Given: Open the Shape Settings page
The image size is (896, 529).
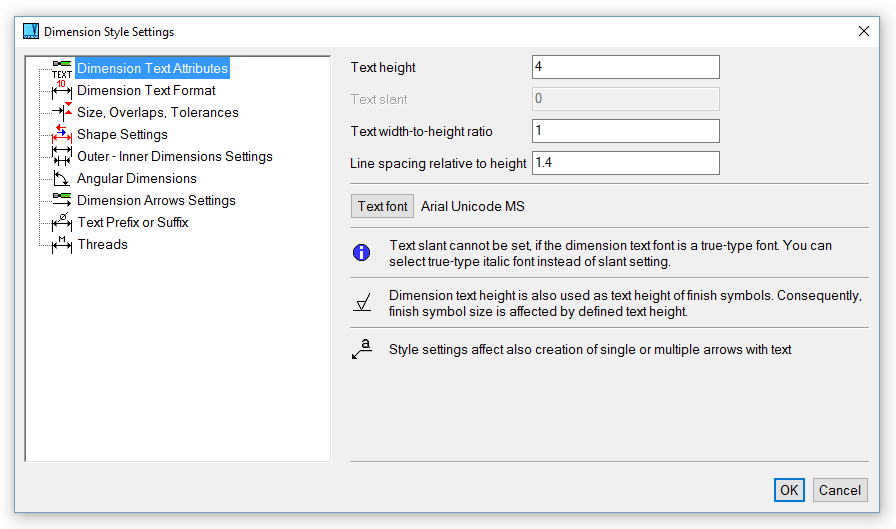Looking at the screenshot, I should 122,135.
